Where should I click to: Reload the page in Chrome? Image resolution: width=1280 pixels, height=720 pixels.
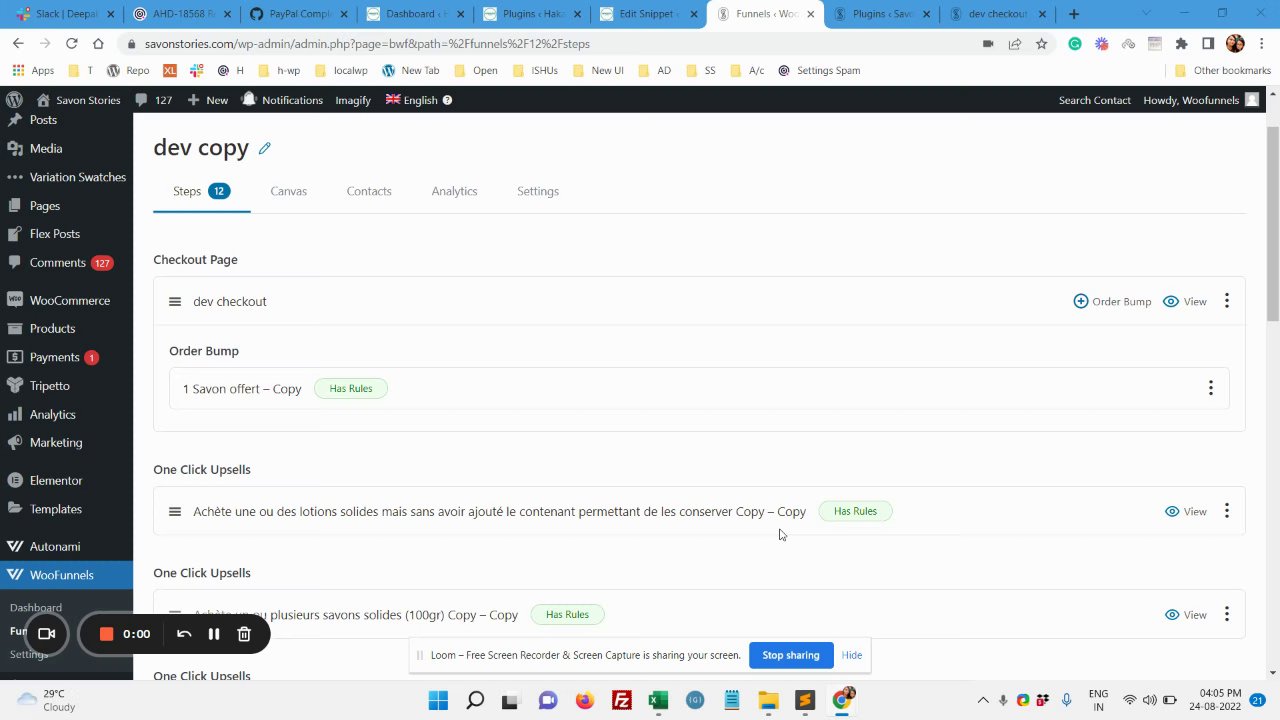[71, 44]
